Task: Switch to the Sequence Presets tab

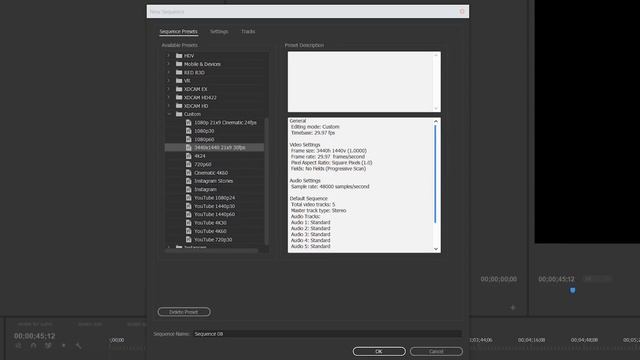Action: click(178, 31)
